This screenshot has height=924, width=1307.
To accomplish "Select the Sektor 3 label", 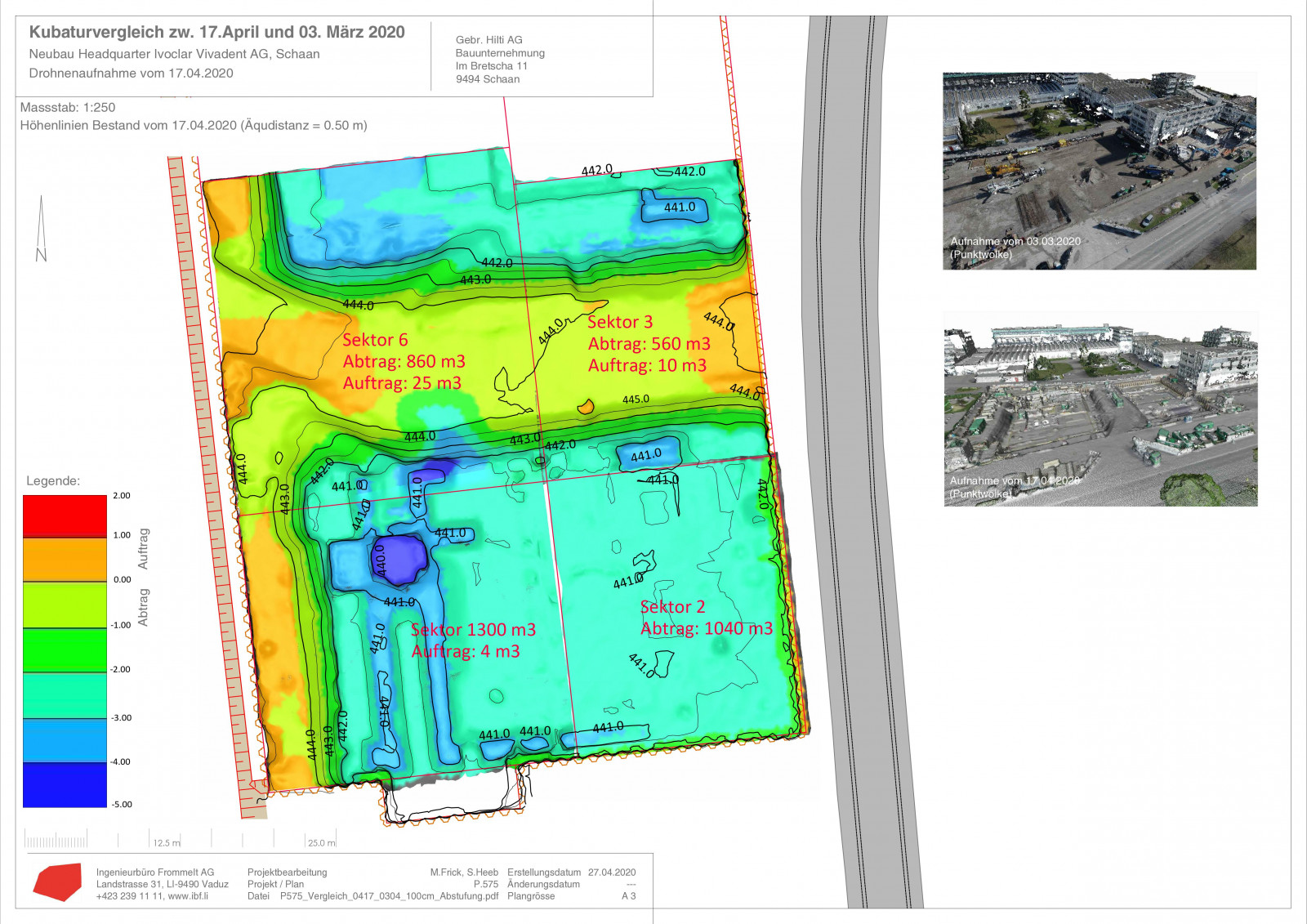I will click(x=620, y=322).
